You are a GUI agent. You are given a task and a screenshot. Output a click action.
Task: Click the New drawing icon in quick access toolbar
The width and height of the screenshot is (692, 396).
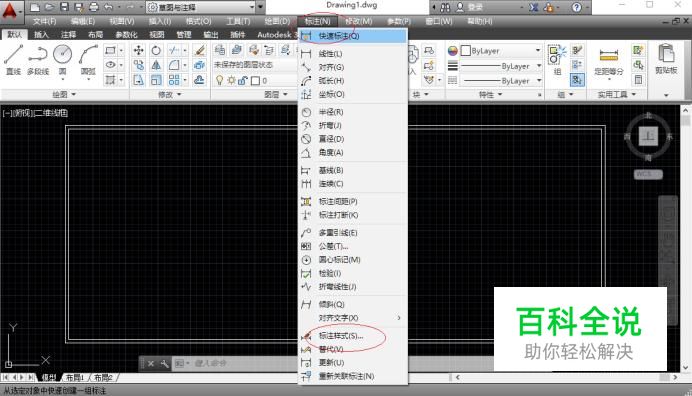click(x=35, y=7)
